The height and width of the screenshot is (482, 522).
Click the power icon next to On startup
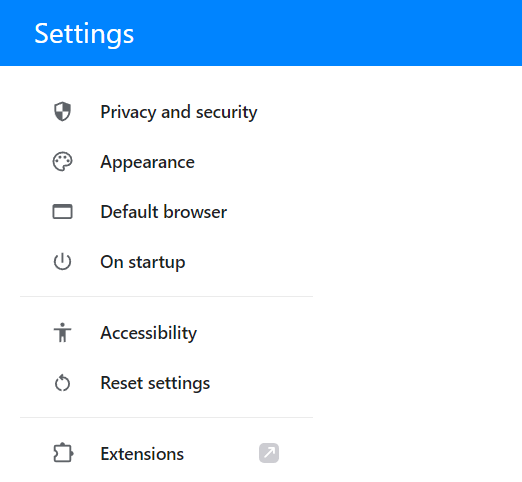point(62,262)
